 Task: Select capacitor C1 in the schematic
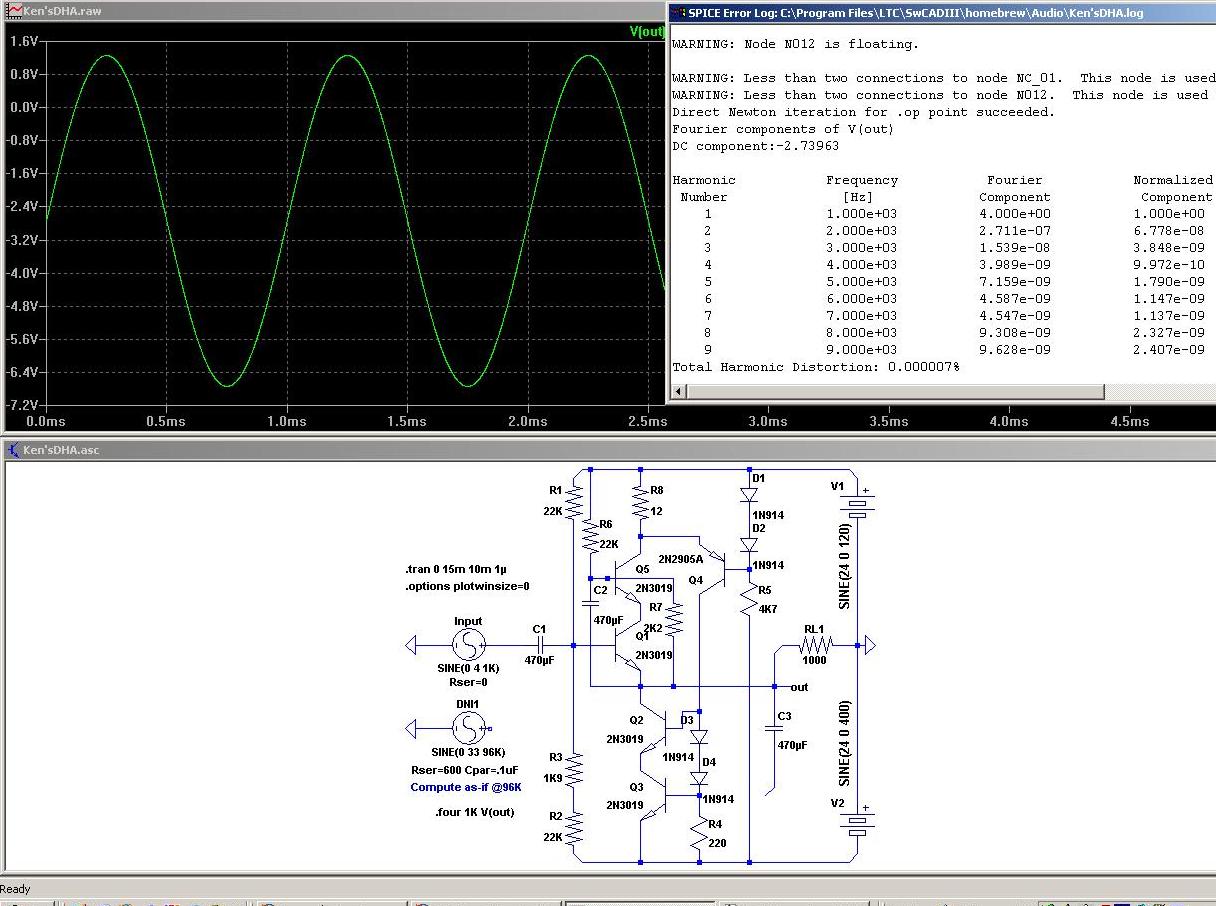[x=540, y=645]
